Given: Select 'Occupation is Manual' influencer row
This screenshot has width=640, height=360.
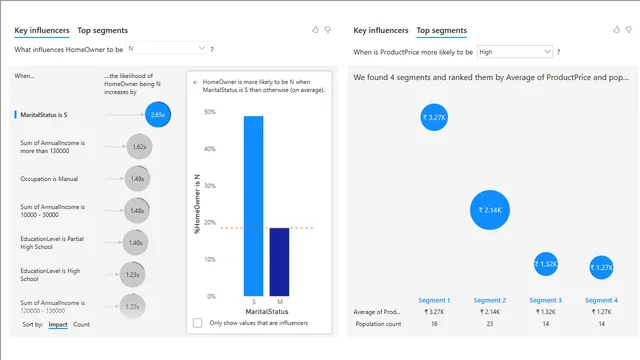Looking at the screenshot, I should point(49,179).
